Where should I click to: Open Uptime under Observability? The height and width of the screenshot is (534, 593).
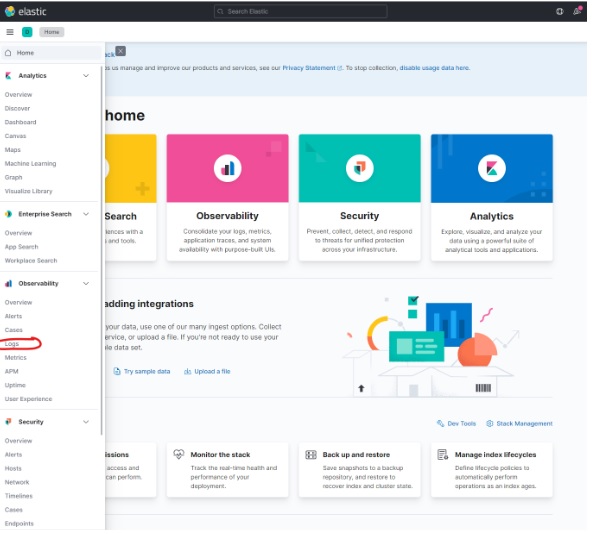pos(15,385)
